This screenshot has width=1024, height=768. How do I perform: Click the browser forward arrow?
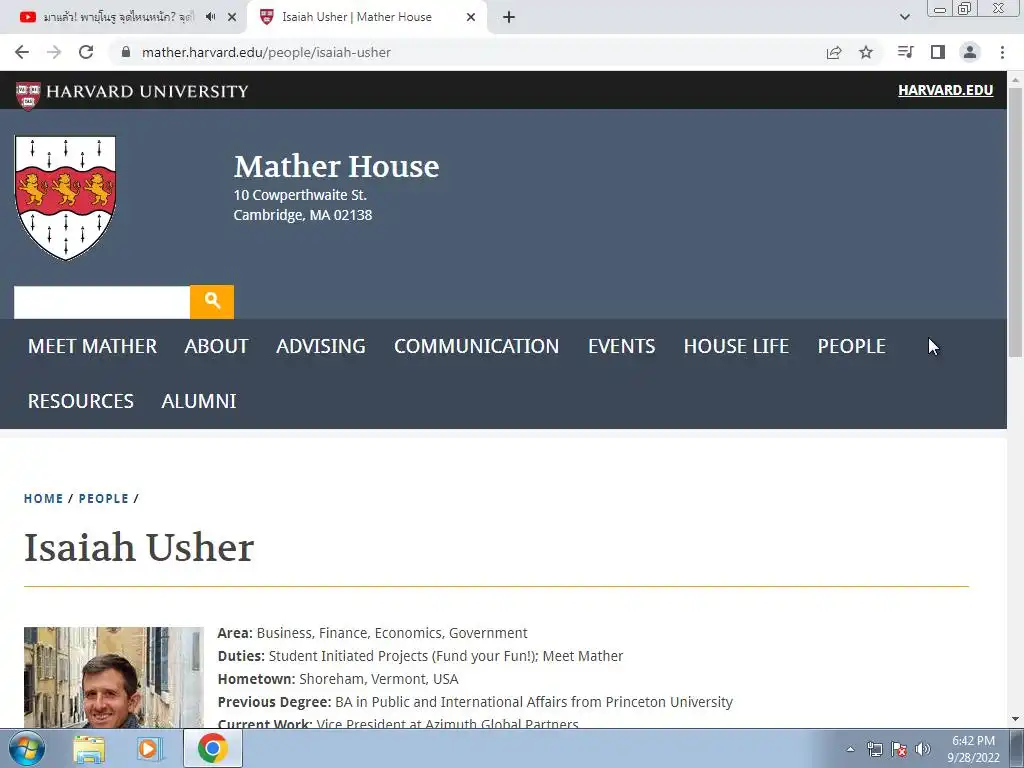click(x=54, y=52)
